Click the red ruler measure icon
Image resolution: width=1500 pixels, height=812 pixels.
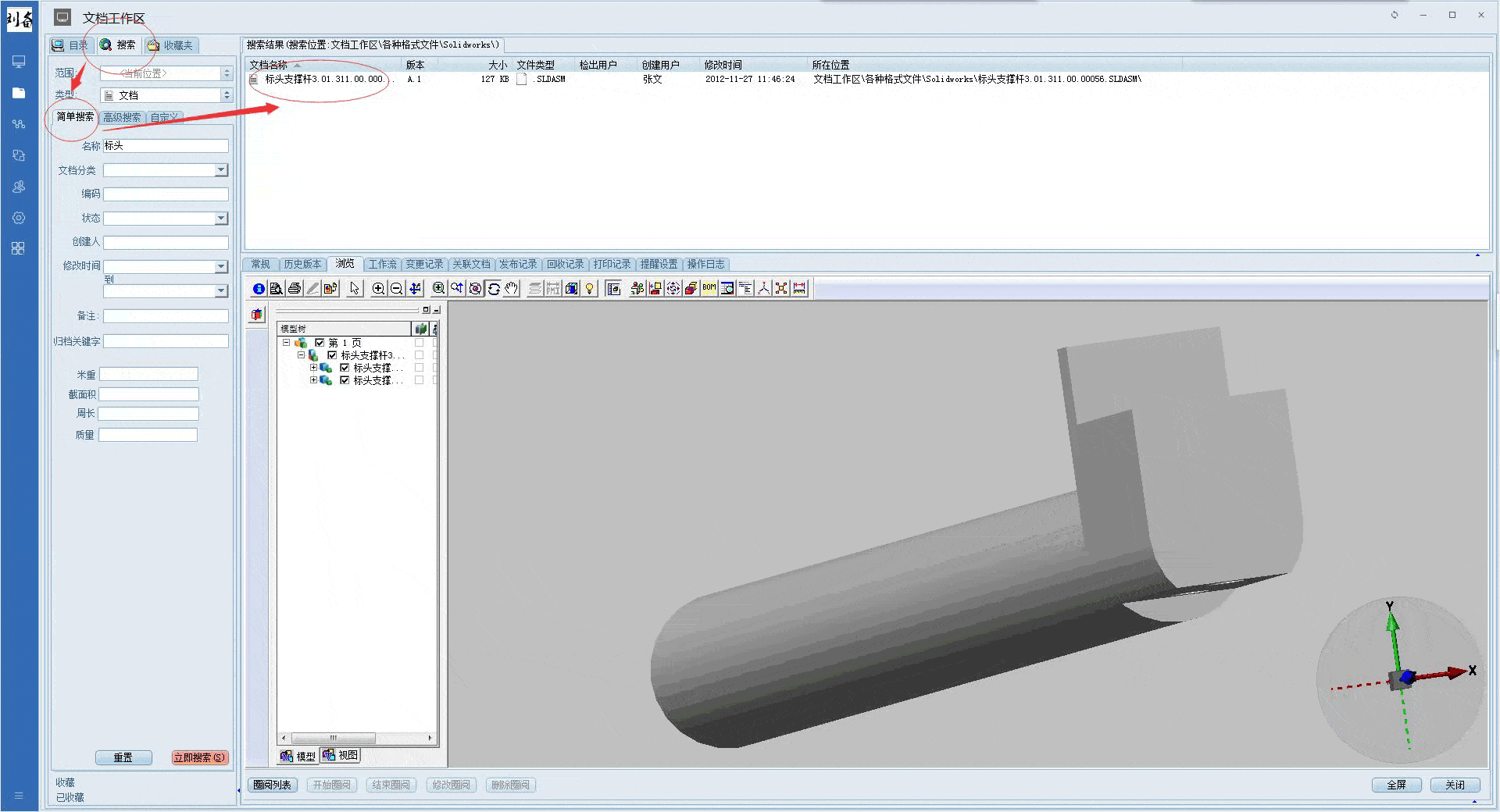(799, 288)
